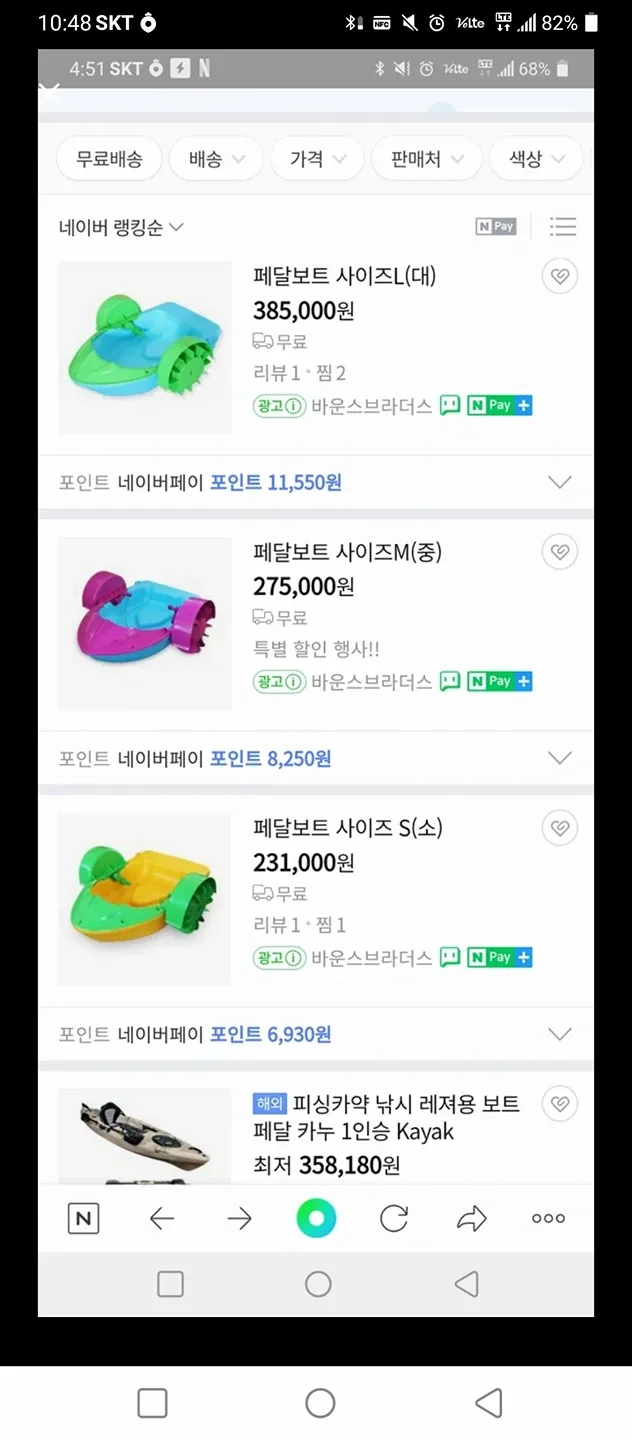Expand the 포인트 11,550원 details chevron
The image size is (632, 1440).
(559, 481)
